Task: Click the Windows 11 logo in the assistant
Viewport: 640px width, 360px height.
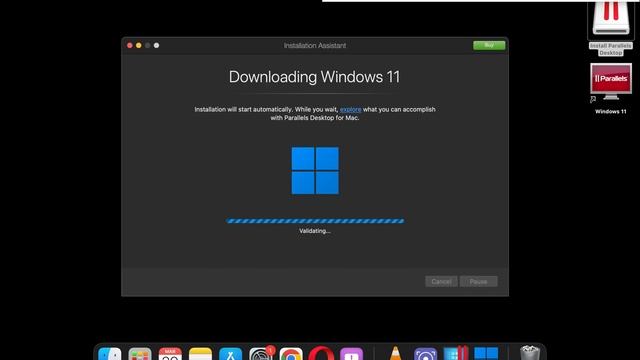Action: [x=315, y=171]
